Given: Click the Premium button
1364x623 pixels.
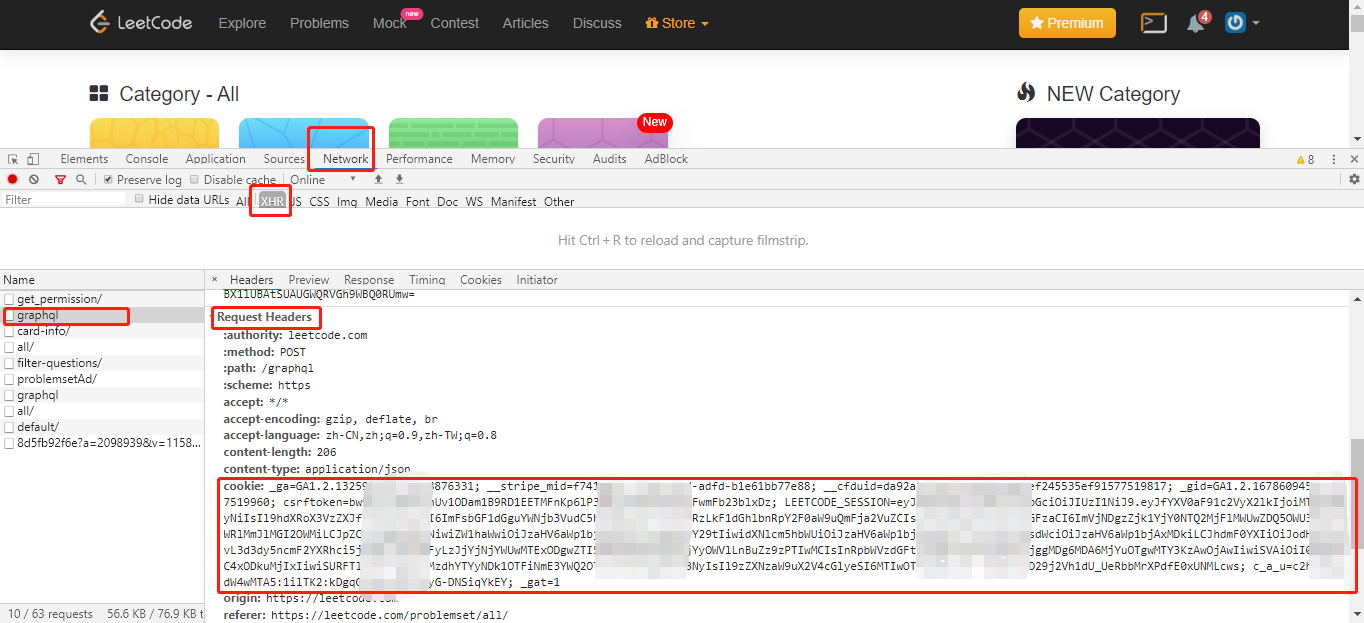Looking at the screenshot, I should [1067, 23].
